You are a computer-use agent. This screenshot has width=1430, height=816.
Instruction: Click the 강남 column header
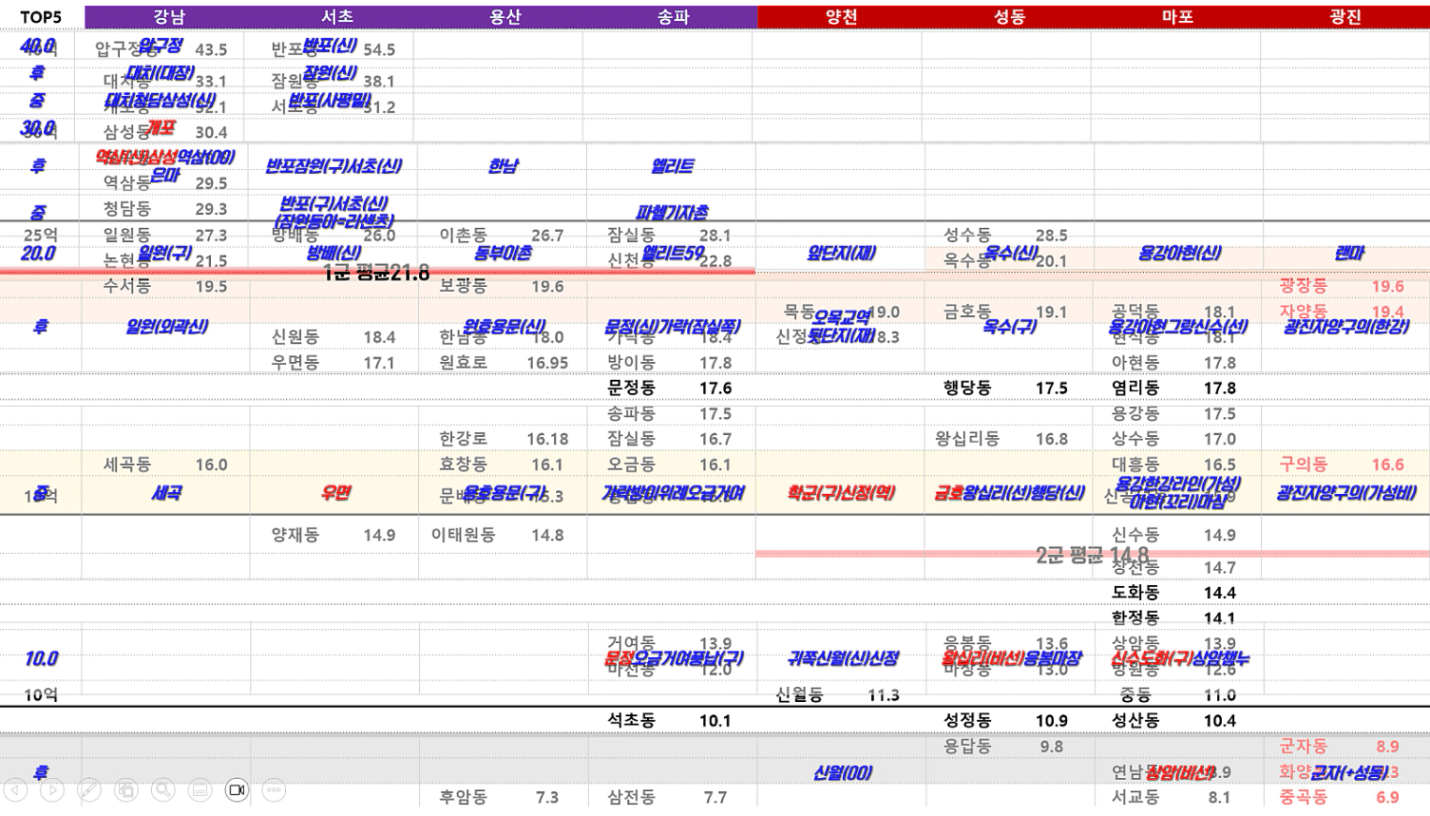click(x=169, y=17)
